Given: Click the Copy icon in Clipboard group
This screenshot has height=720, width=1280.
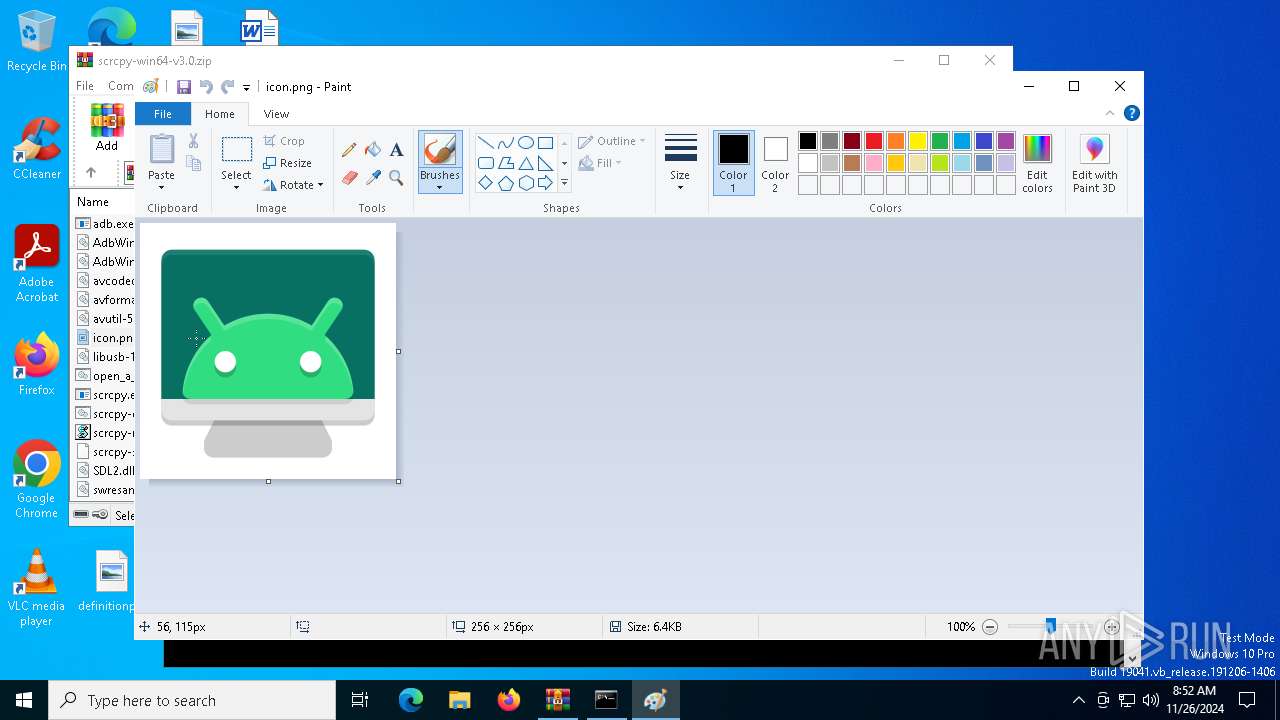Looking at the screenshot, I should click(x=193, y=164).
